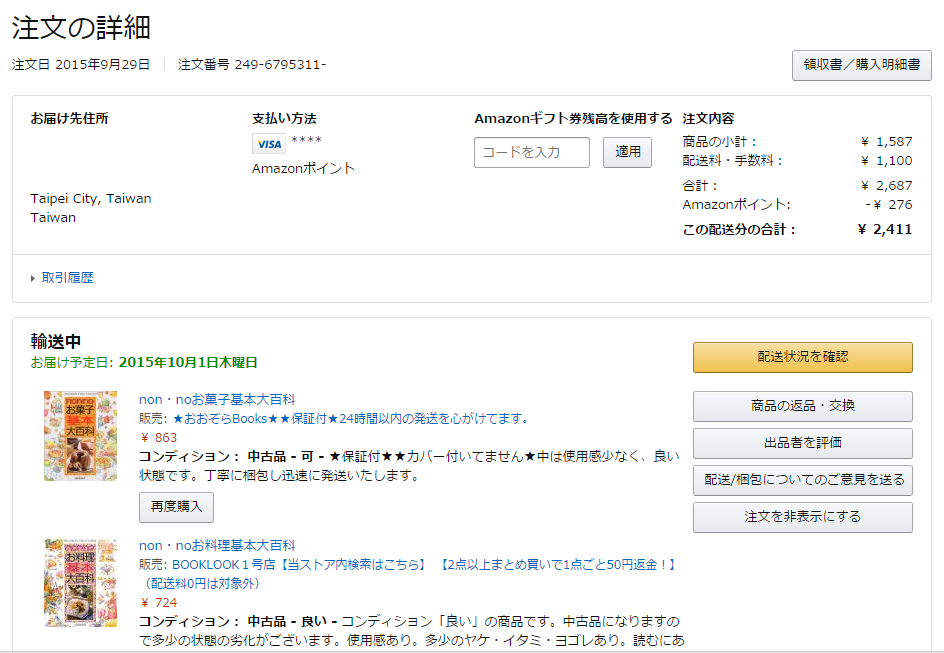The image size is (944, 653).
Task: Open the 領収書／購入明細書 receipt button
Action: coord(861,65)
